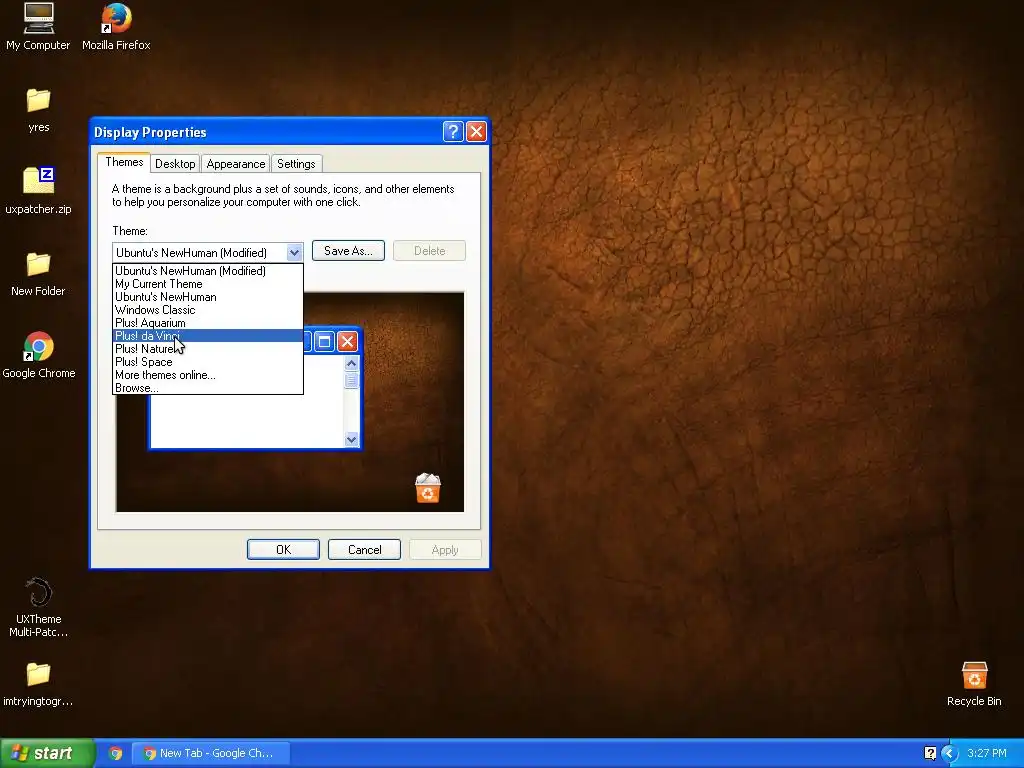Image resolution: width=1024 pixels, height=768 pixels.
Task: Open the Appearance tab
Action: 236,164
